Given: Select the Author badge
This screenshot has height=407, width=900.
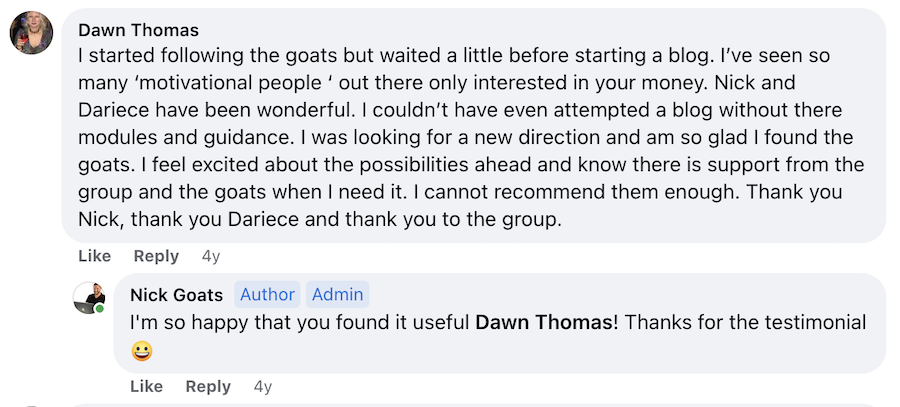Looking at the screenshot, I should point(267,294).
